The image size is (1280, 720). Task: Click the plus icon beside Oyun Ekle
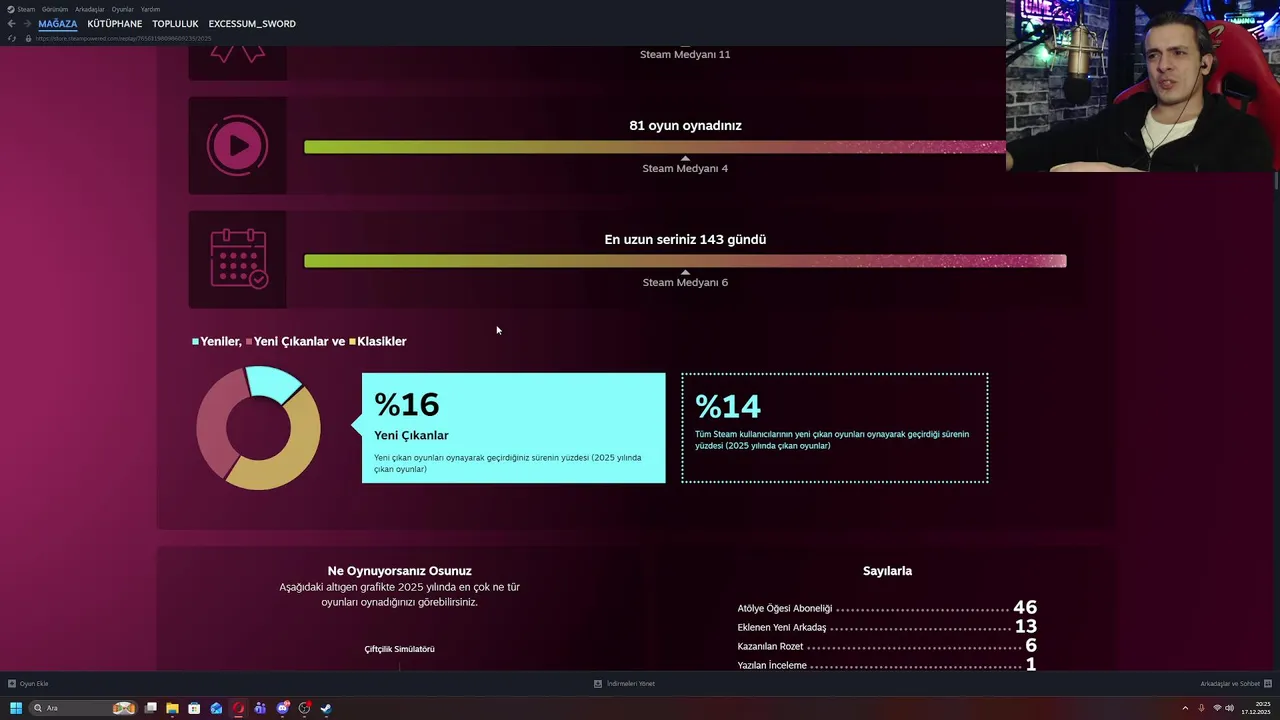tap(12, 684)
